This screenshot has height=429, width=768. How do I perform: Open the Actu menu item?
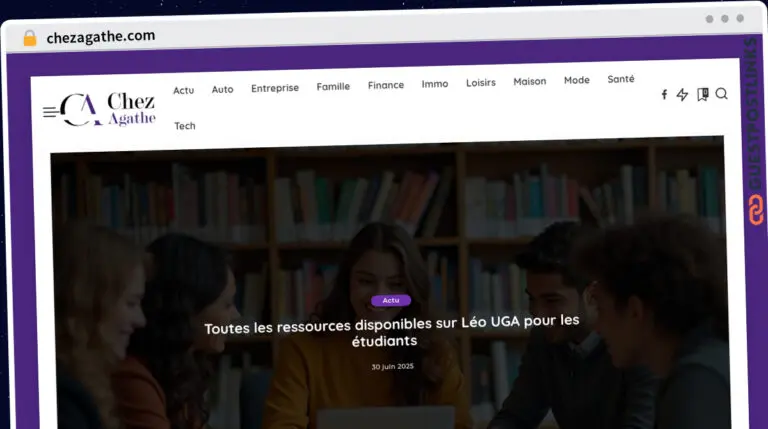click(x=184, y=91)
